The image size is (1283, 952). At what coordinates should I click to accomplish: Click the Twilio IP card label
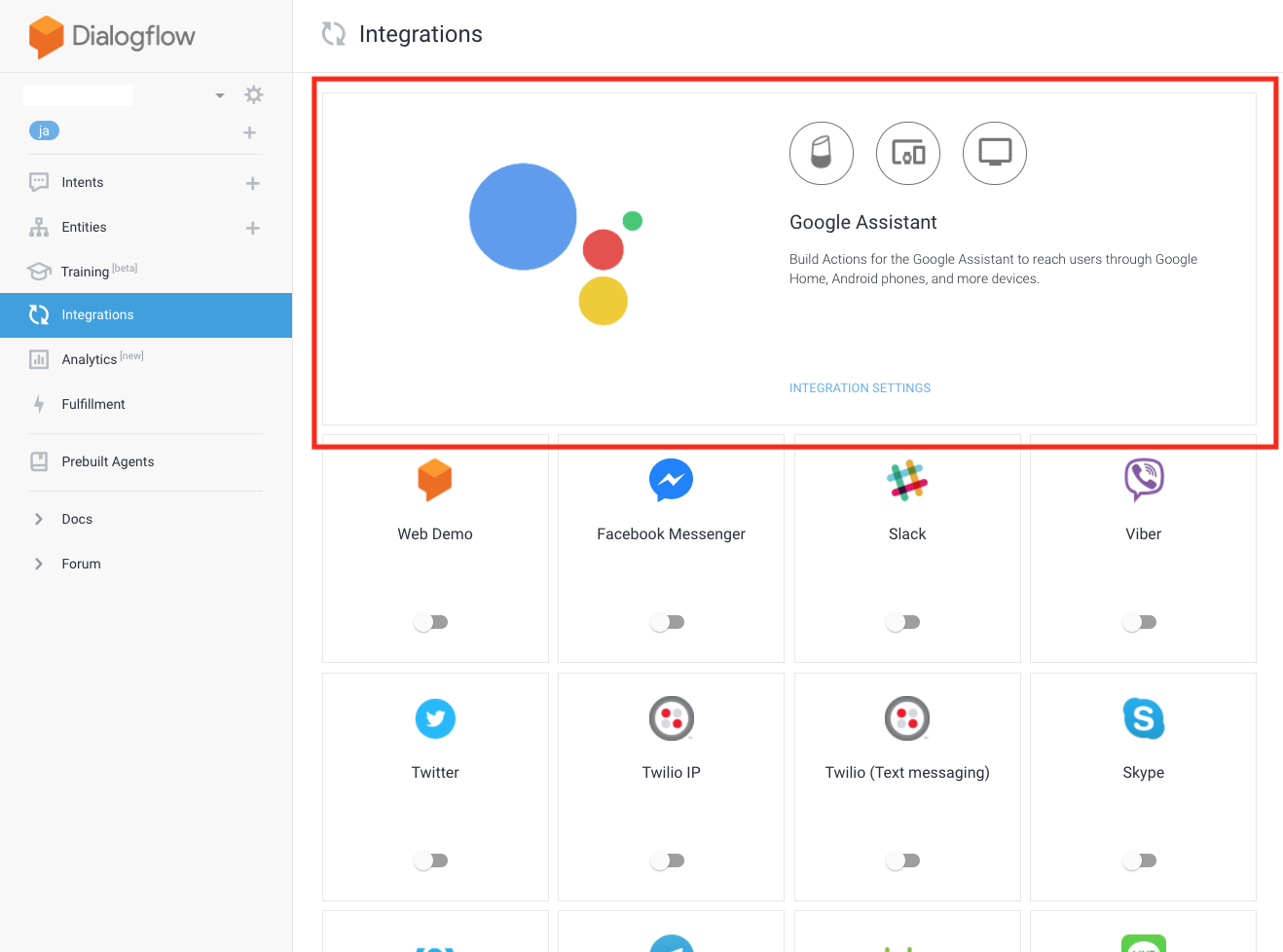[x=671, y=772]
